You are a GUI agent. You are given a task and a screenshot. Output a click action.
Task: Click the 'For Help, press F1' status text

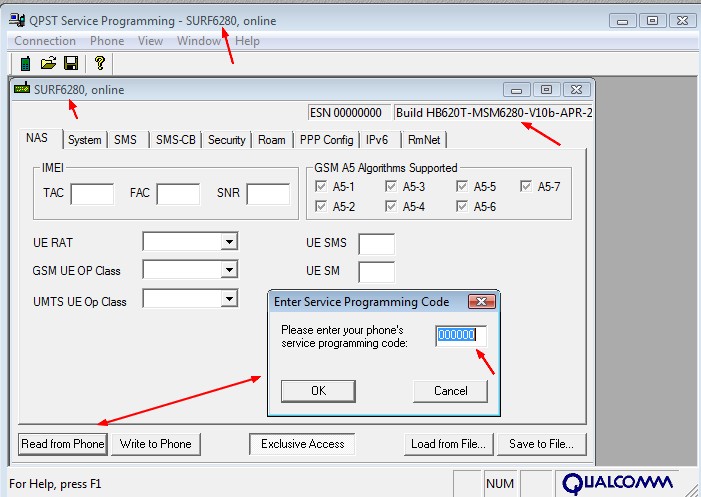[x=55, y=484]
